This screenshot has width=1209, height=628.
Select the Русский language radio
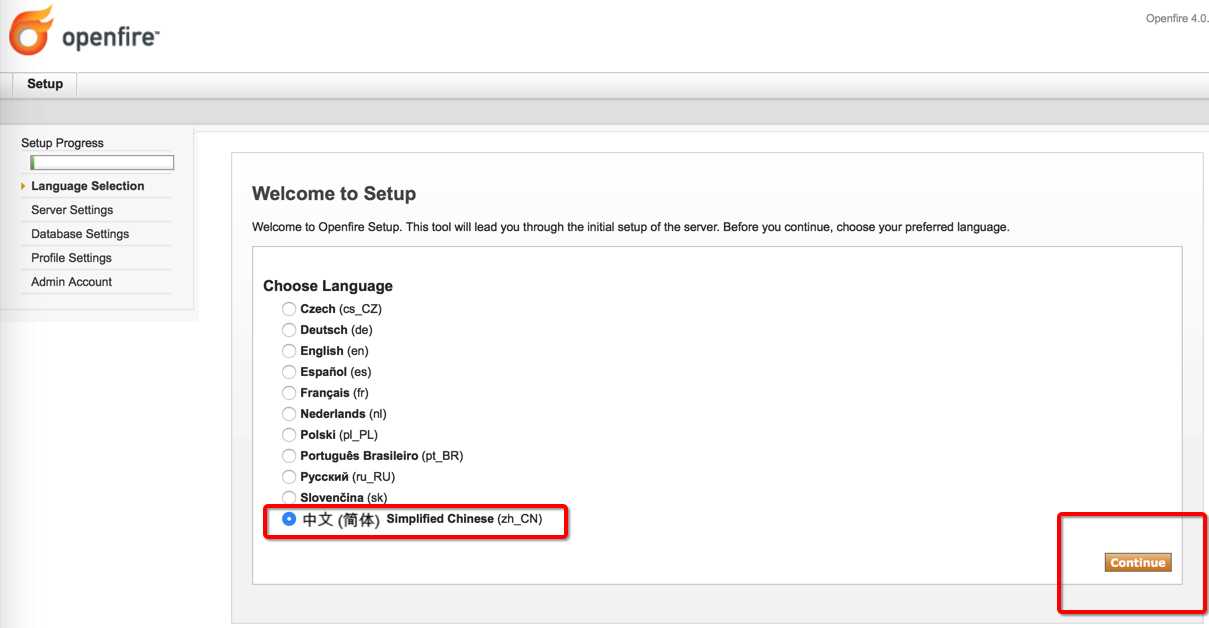[x=289, y=477]
